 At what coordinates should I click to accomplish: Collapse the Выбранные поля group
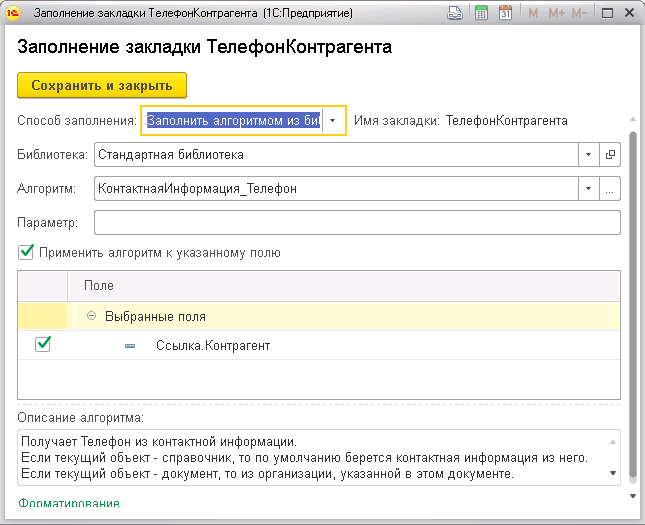(91, 316)
